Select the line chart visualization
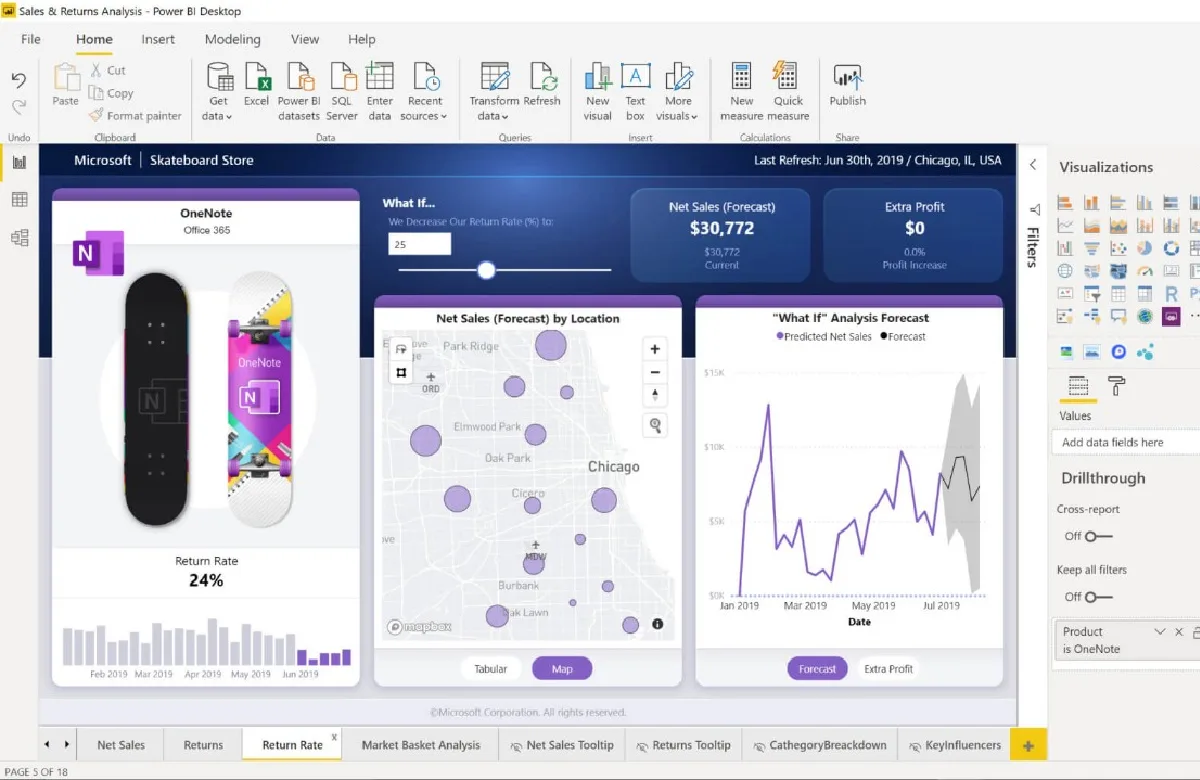Image resolution: width=1200 pixels, height=780 pixels. pyautogui.click(x=1065, y=225)
